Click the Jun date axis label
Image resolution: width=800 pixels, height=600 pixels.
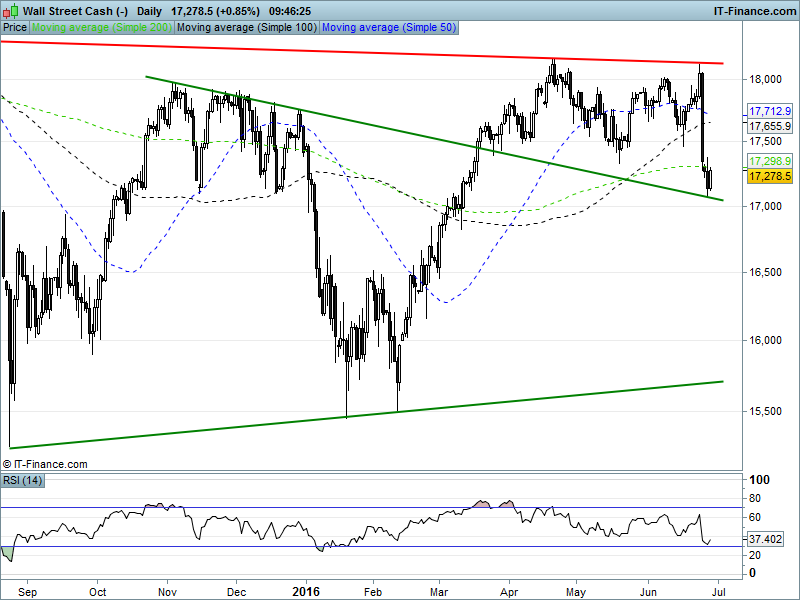(x=648, y=592)
